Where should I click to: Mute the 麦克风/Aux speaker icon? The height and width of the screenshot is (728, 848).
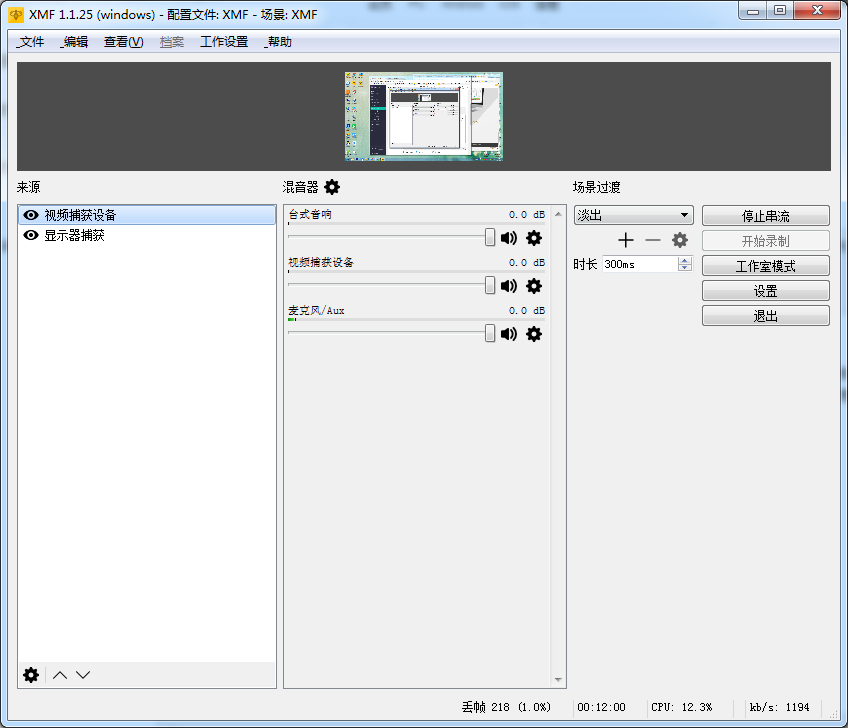pos(508,334)
